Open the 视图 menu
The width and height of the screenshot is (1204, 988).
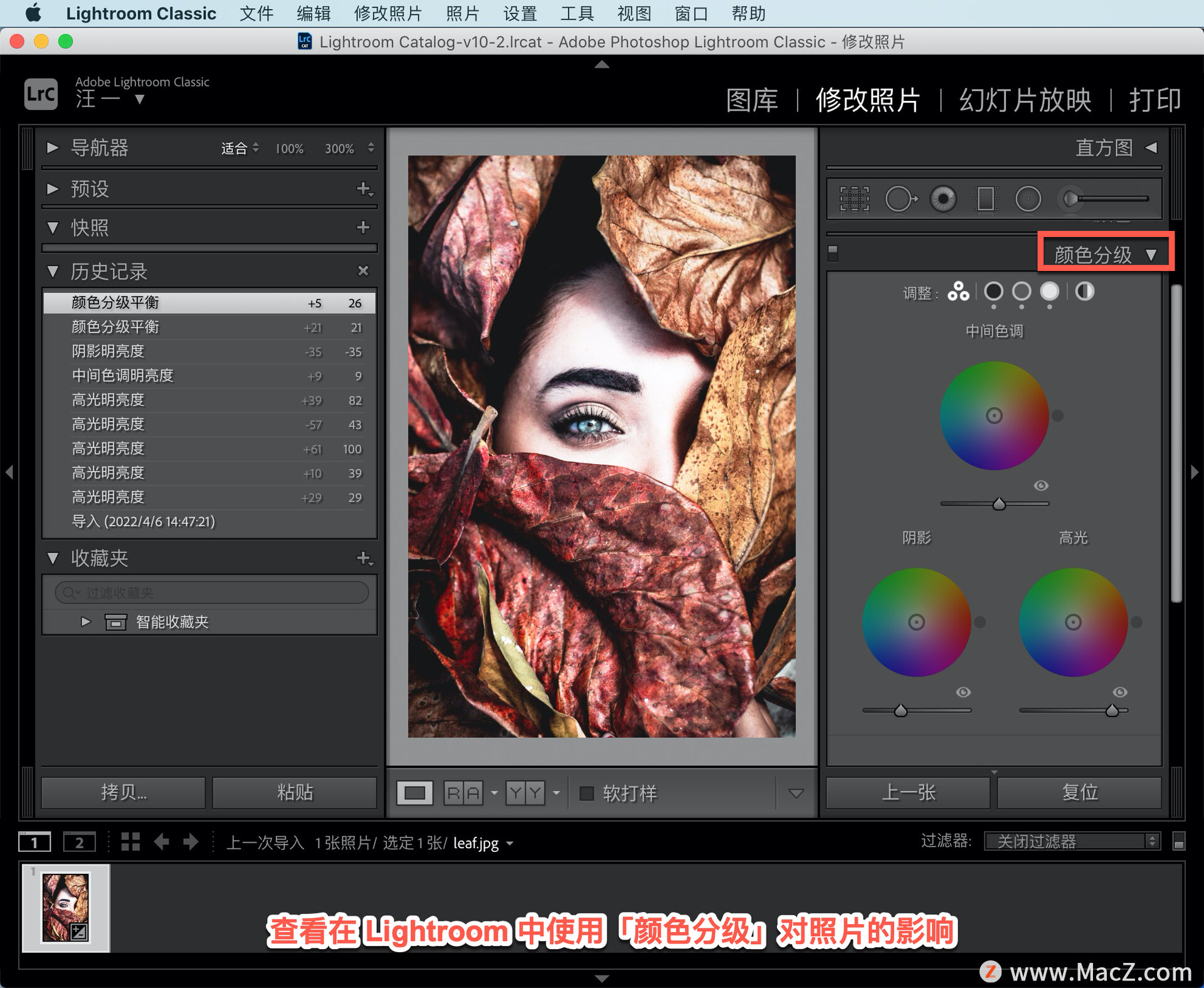634,13
